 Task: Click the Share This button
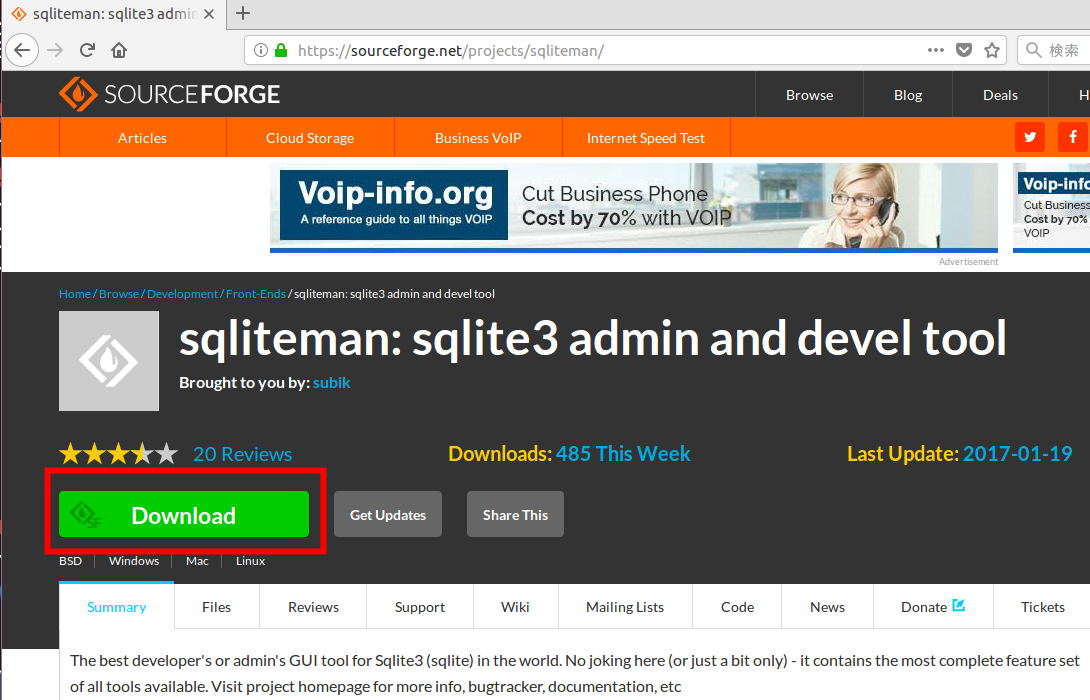(515, 514)
